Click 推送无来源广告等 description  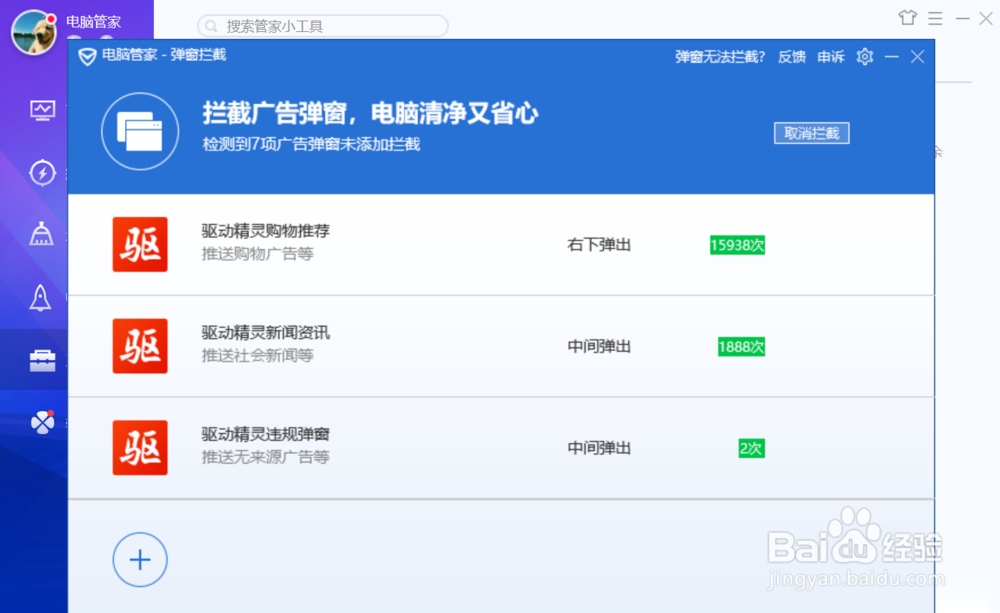tap(265, 457)
